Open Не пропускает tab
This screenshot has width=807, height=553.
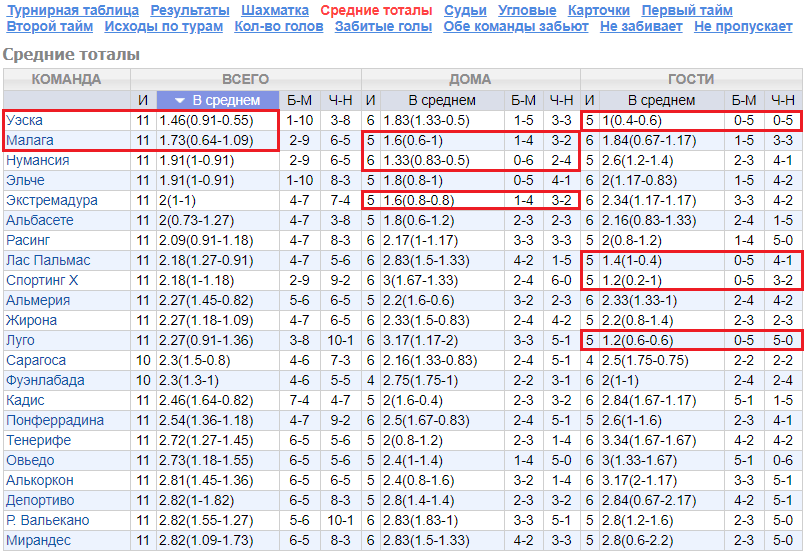743,26
